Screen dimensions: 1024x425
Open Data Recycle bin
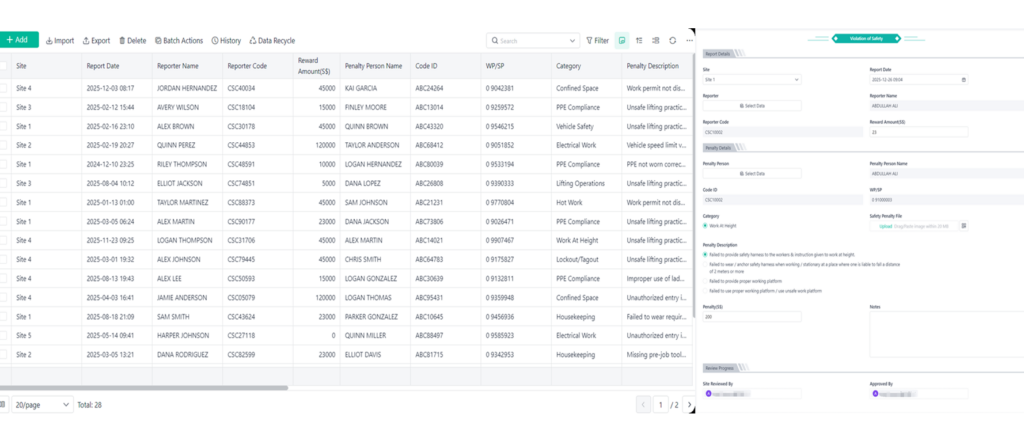[x=253, y=41]
